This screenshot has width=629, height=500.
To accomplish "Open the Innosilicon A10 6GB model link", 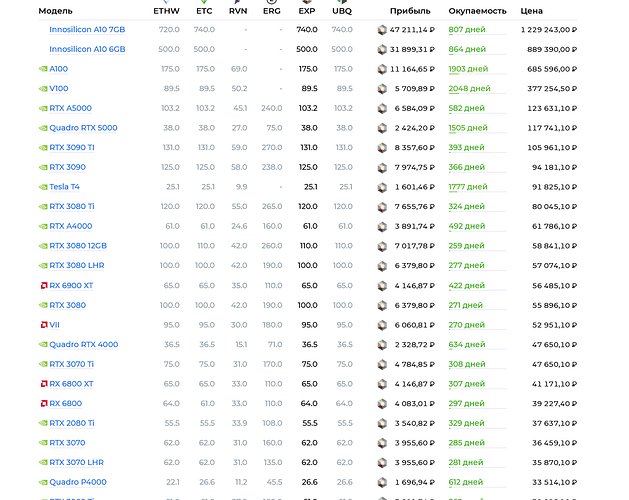I will (x=87, y=49).
